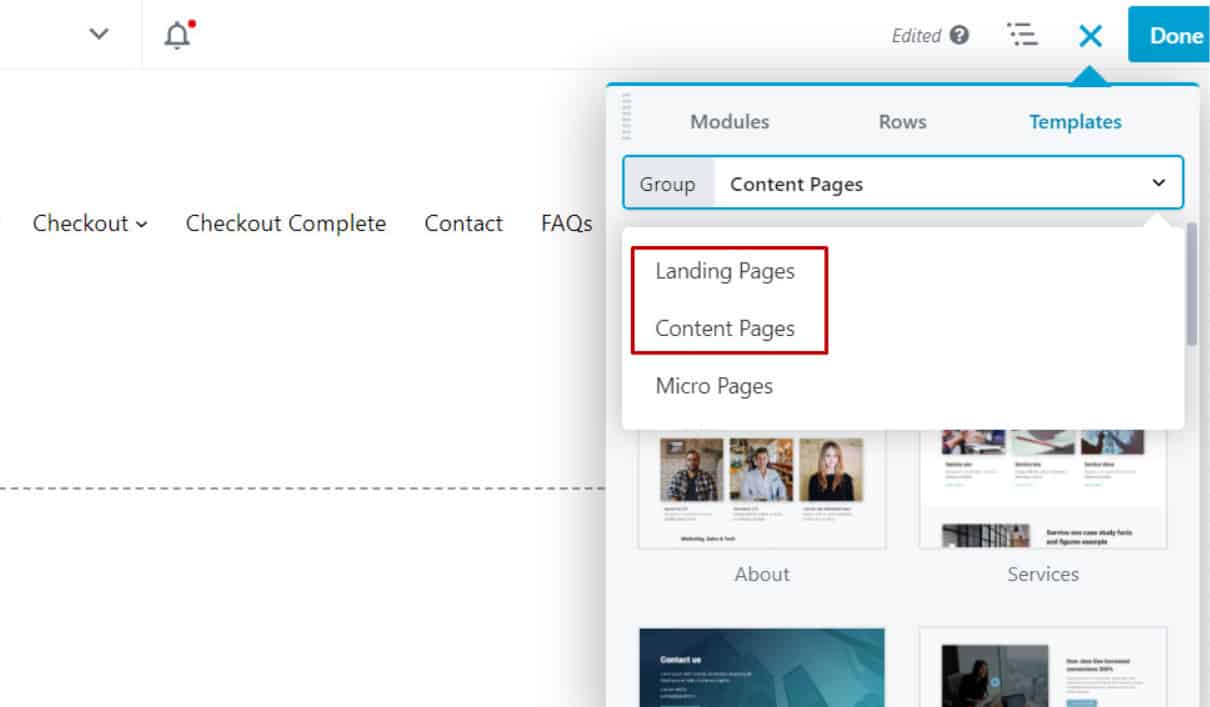Choose Landing Pages from group list

tap(725, 271)
